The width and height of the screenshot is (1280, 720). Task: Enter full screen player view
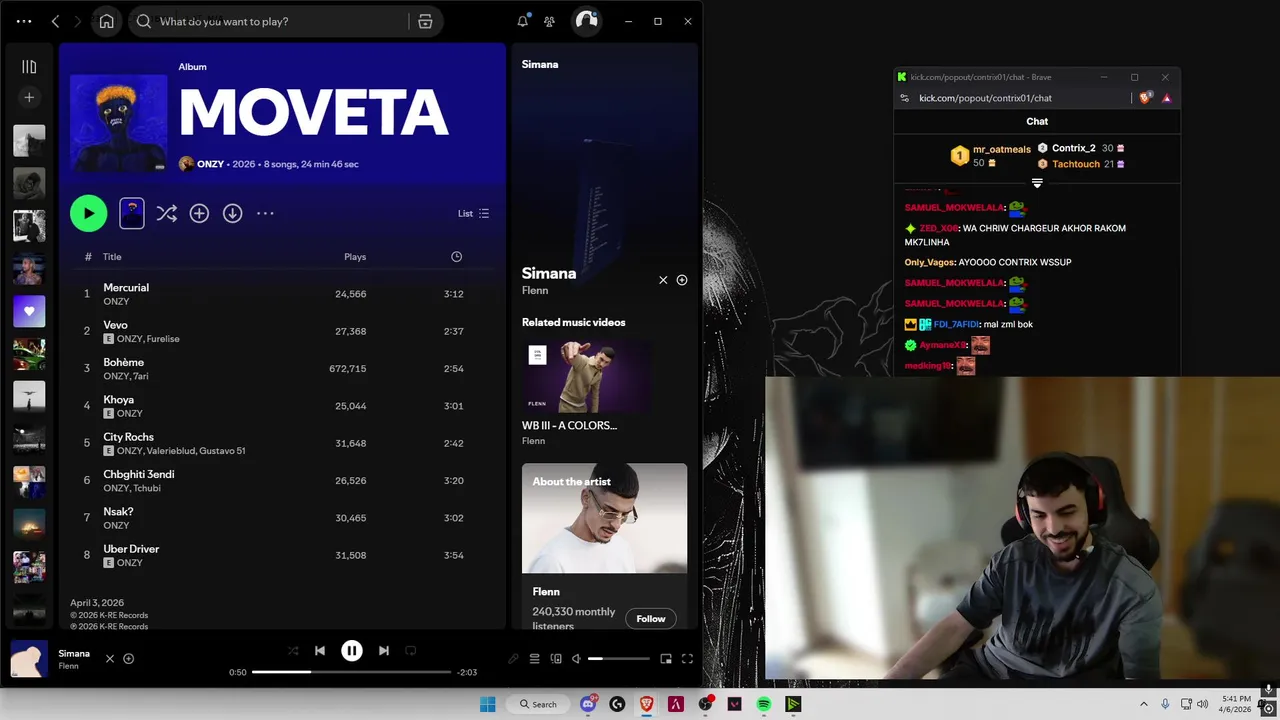[x=687, y=659]
